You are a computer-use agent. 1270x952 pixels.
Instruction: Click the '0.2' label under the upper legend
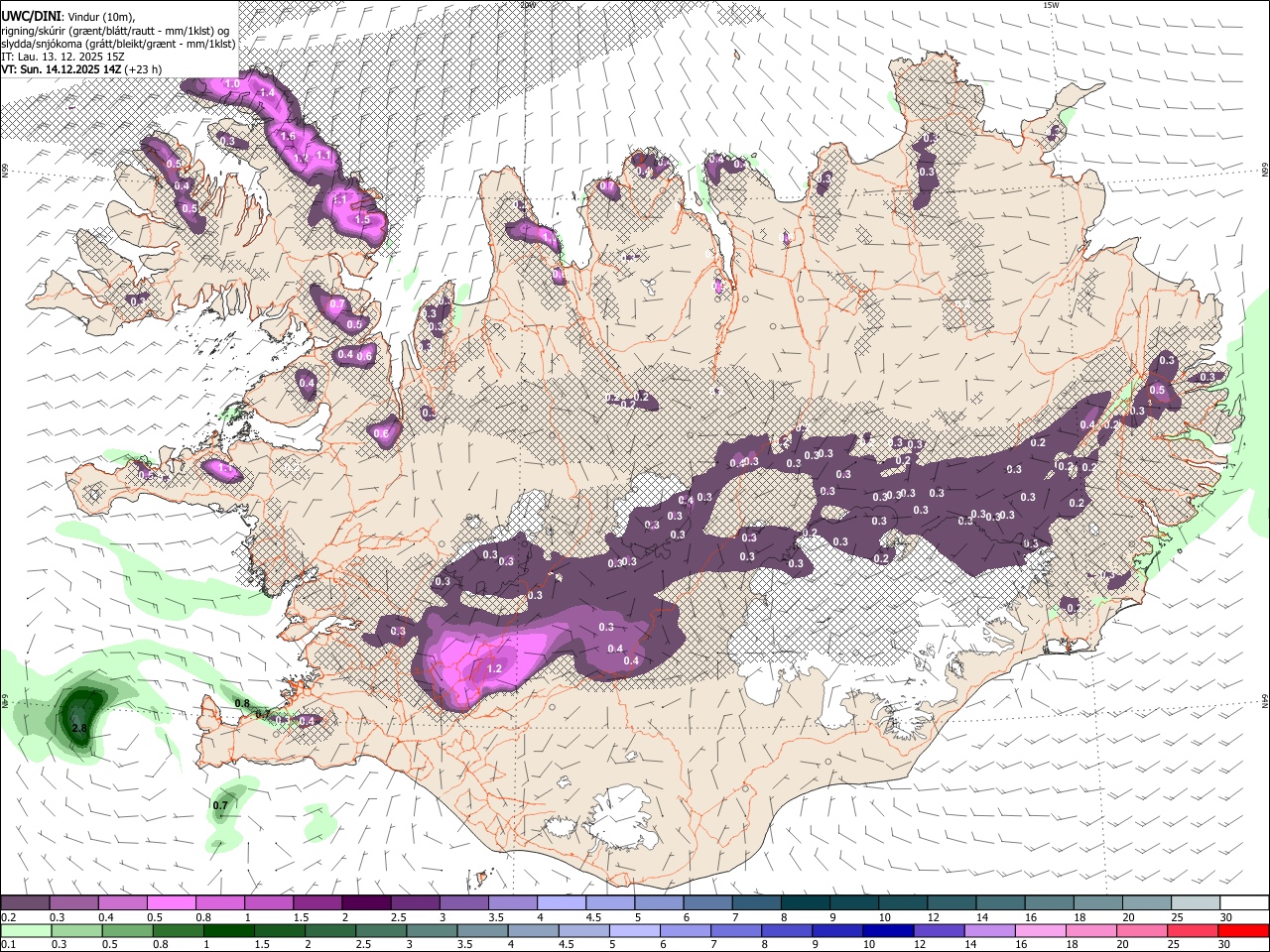[x=8, y=917]
